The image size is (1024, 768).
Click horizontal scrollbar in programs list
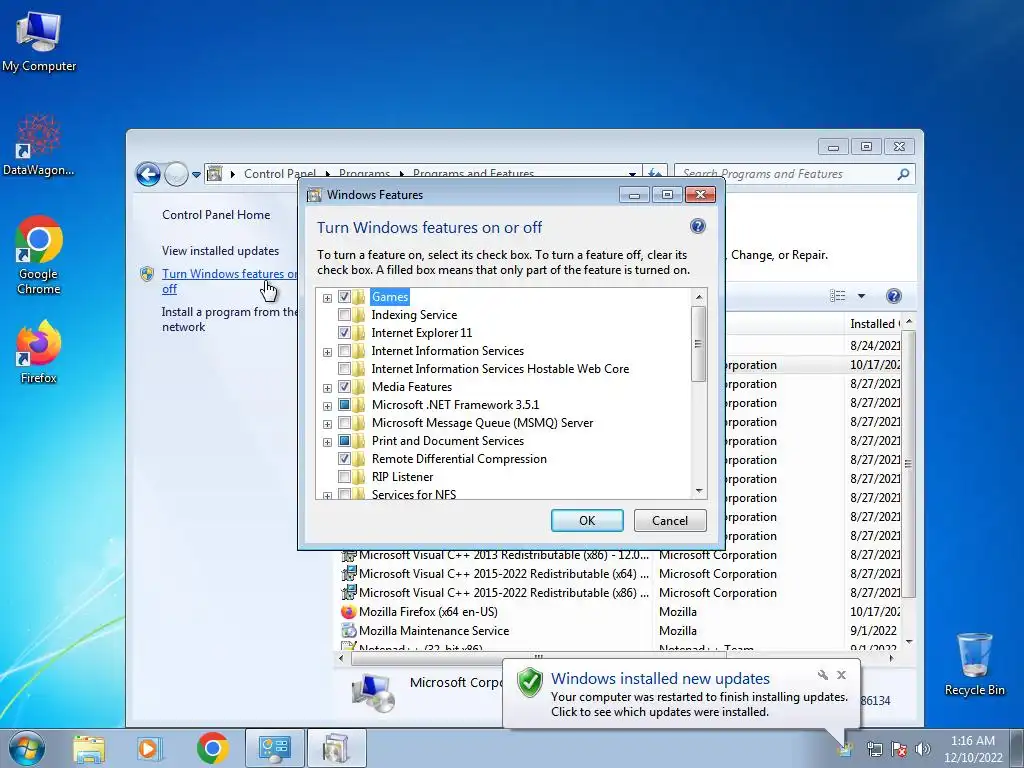(539, 658)
